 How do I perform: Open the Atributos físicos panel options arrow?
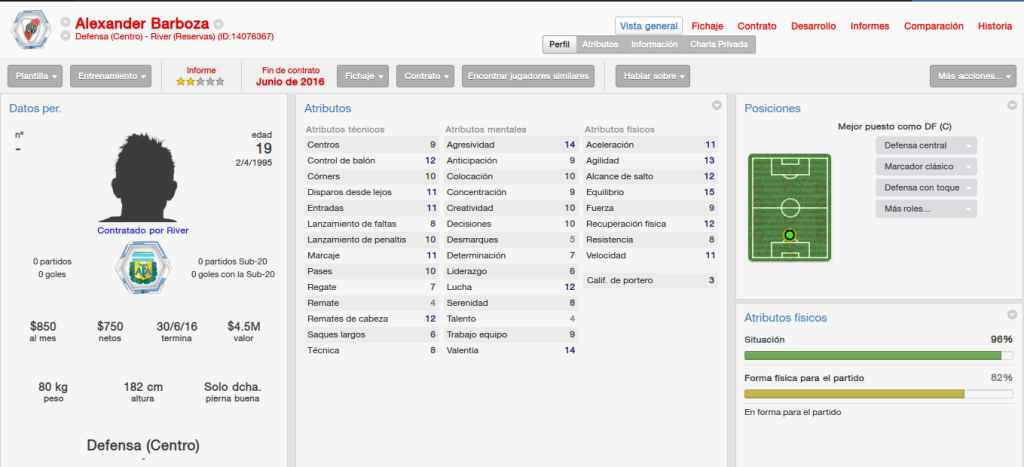1012,314
